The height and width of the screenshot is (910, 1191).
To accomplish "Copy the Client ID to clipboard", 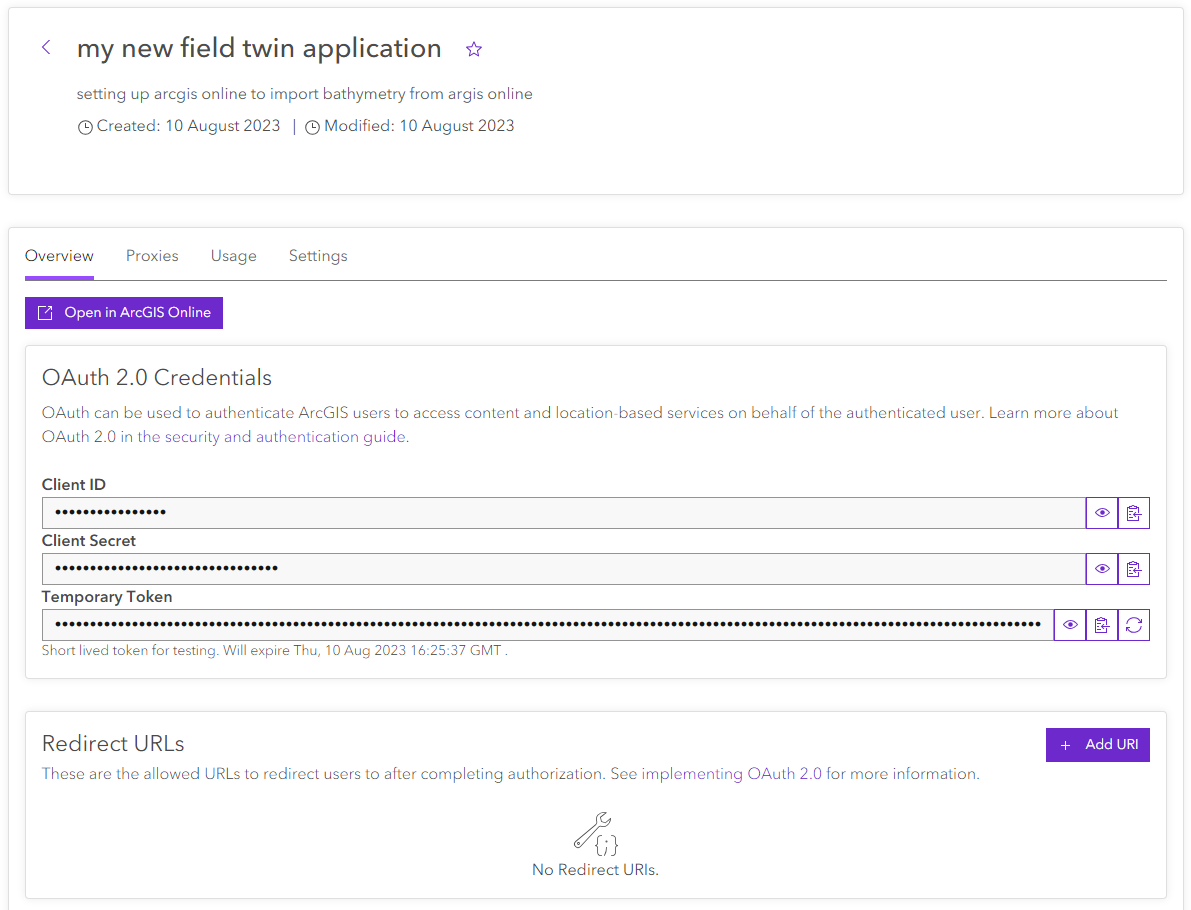I will pos(1133,513).
